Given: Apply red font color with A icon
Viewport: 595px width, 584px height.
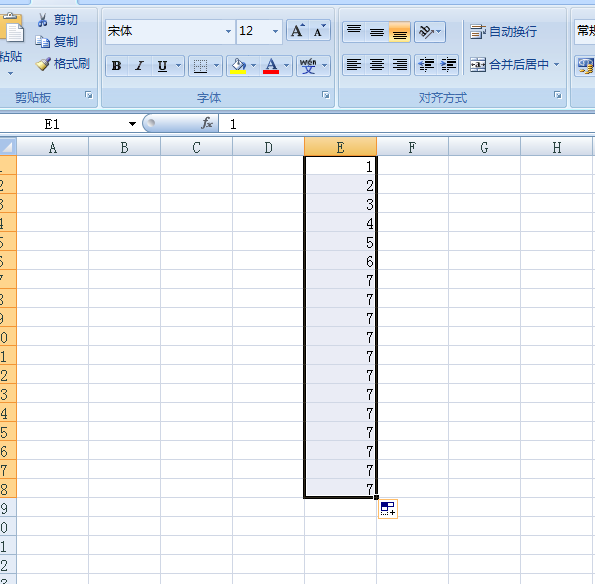Looking at the screenshot, I should 271,66.
